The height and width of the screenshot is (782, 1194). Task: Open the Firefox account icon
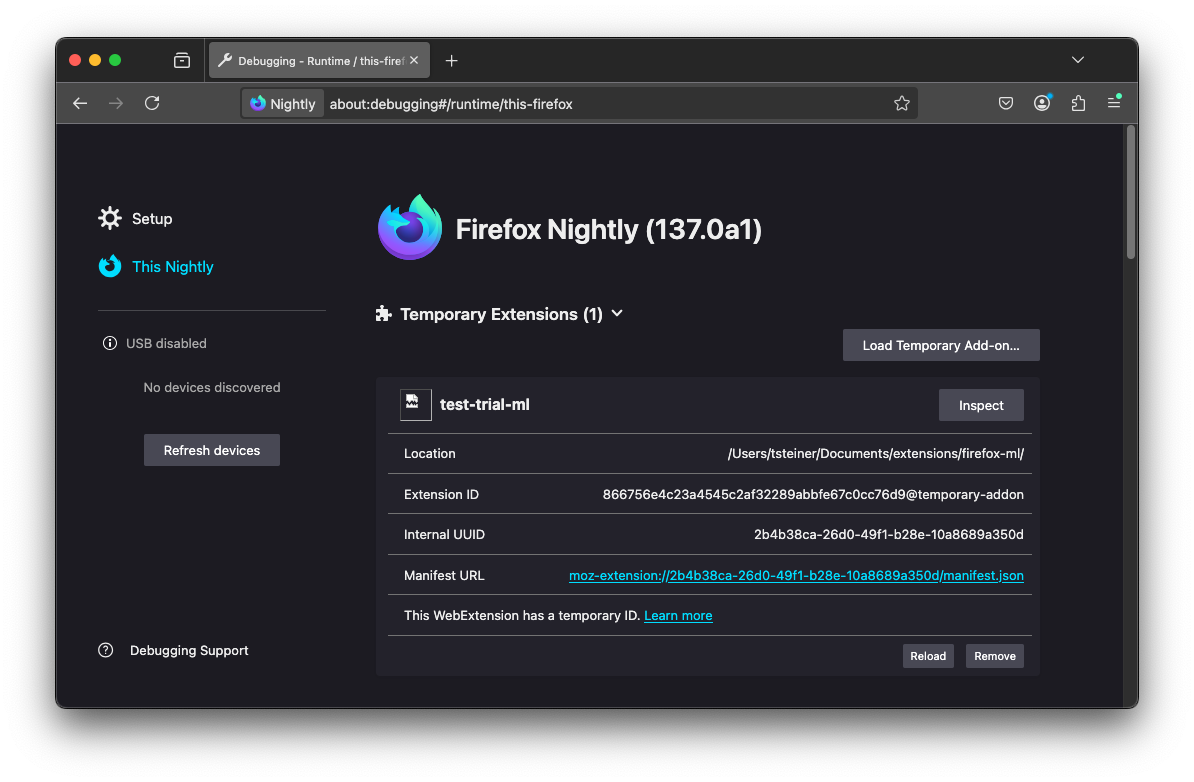[x=1042, y=103]
